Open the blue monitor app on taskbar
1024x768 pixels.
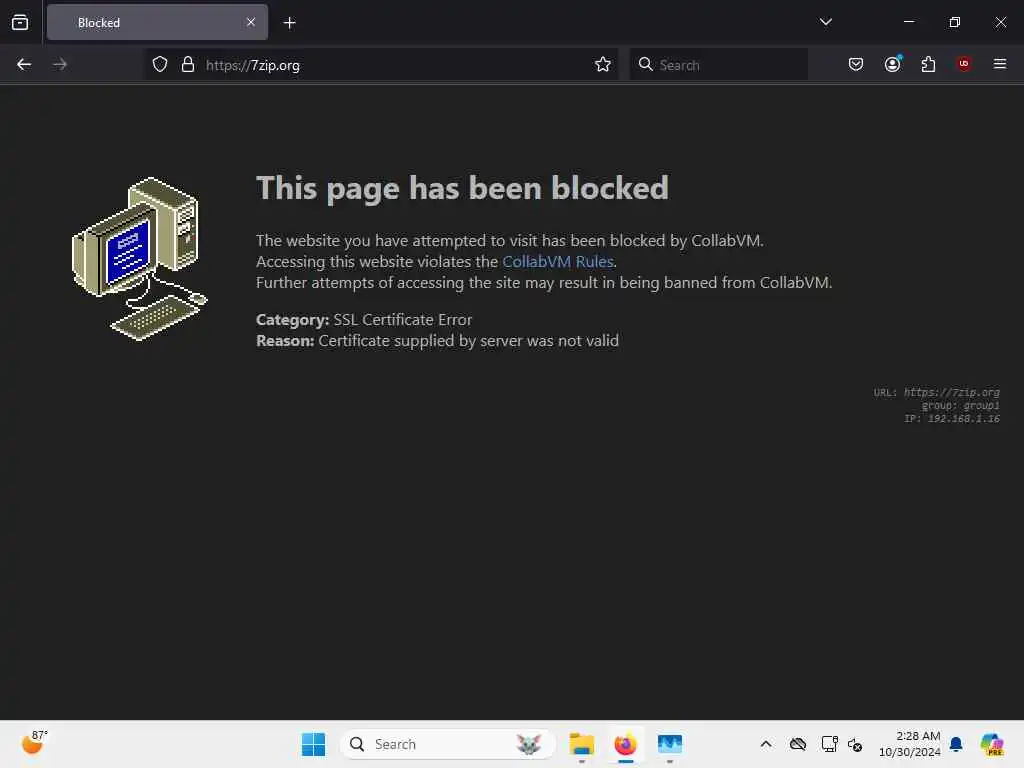[x=670, y=744]
